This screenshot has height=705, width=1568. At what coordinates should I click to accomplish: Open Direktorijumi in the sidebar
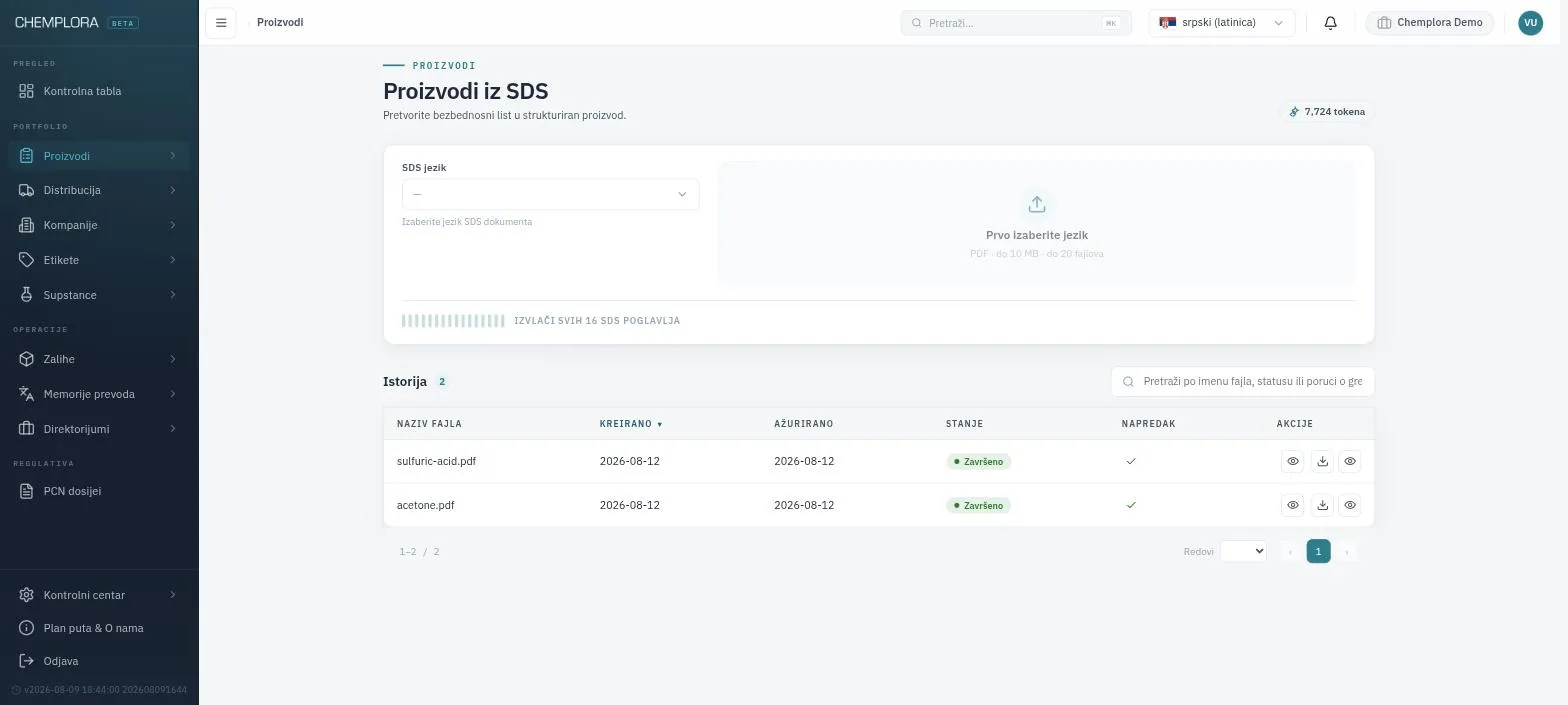[x=99, y=429]
